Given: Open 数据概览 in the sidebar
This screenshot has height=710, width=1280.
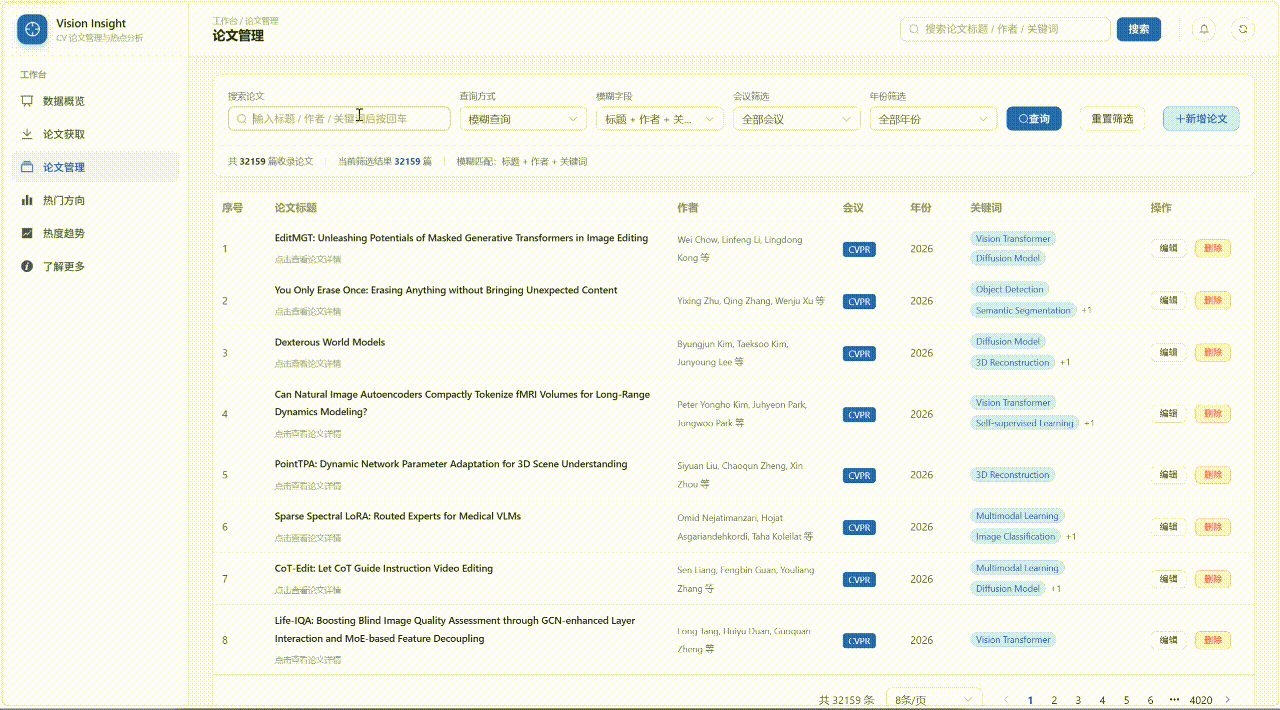Looking at the screenshot, I should point(95,101).
